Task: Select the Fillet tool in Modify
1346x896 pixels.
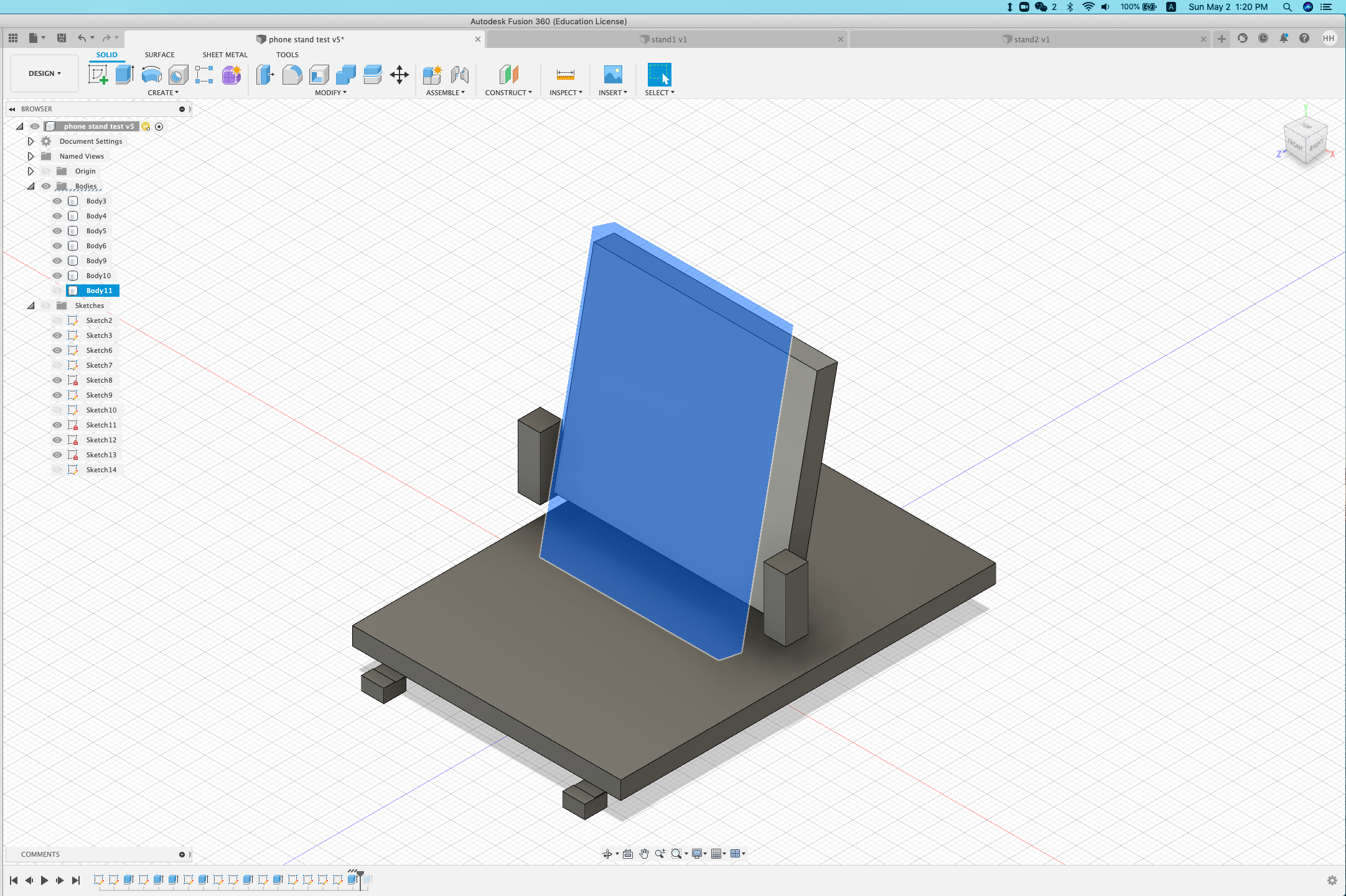Action: point(292,75)
